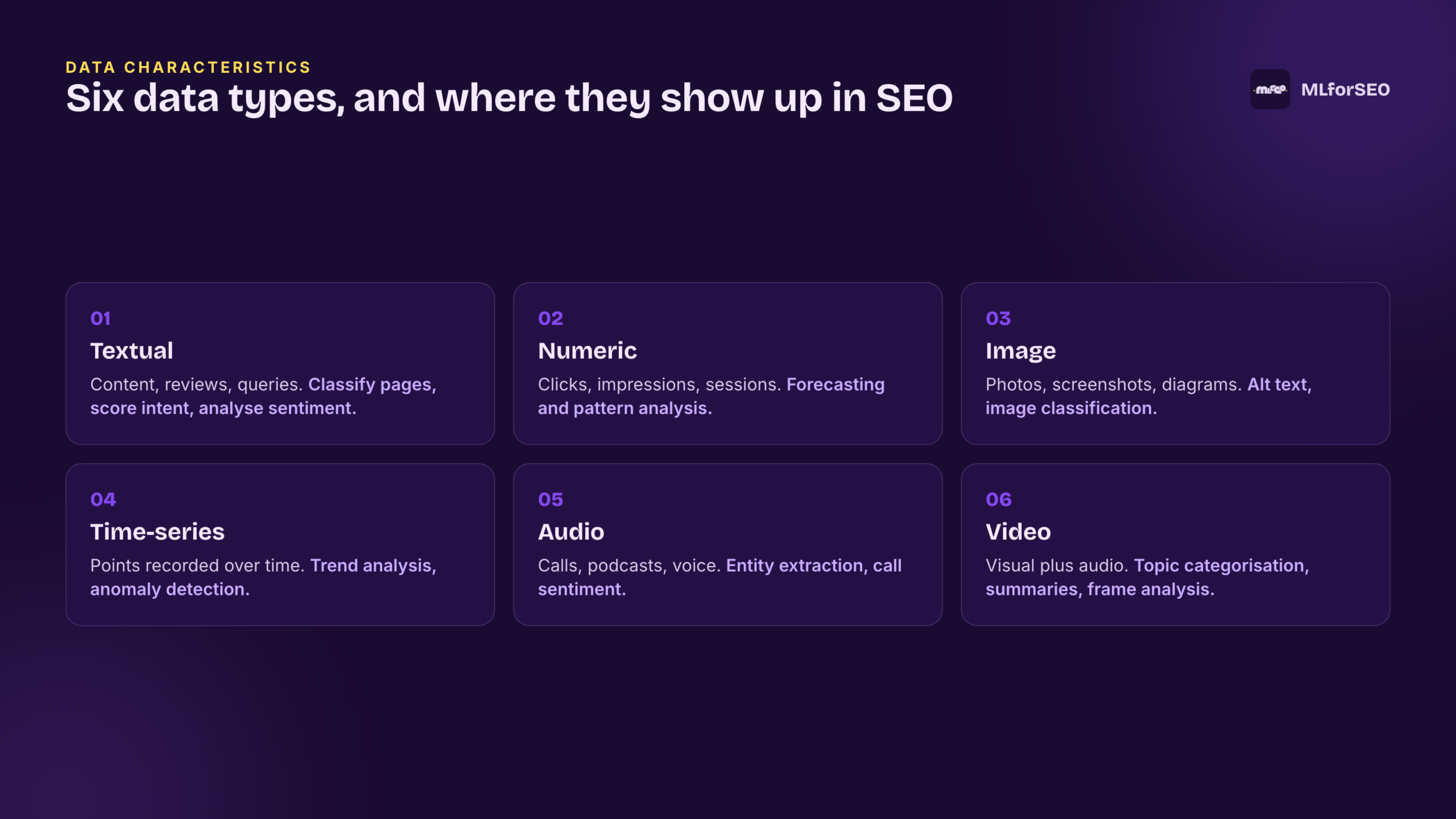
Task: Click the '02' card number
Action: (551, 318)
